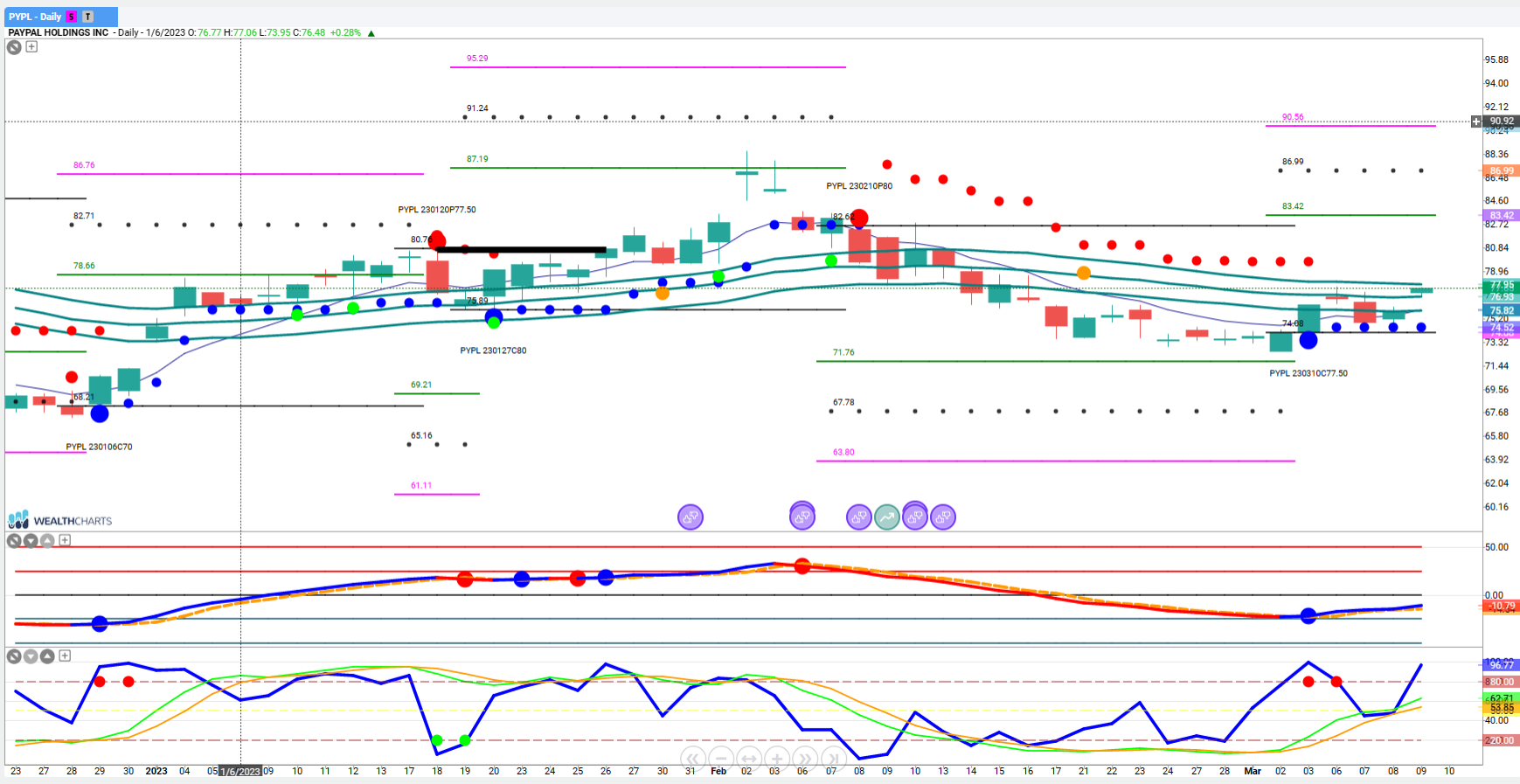Toggle the hide icon of the stochastic pane
The height and width of the screenshot is (784, 1520).
pos(14,656)
